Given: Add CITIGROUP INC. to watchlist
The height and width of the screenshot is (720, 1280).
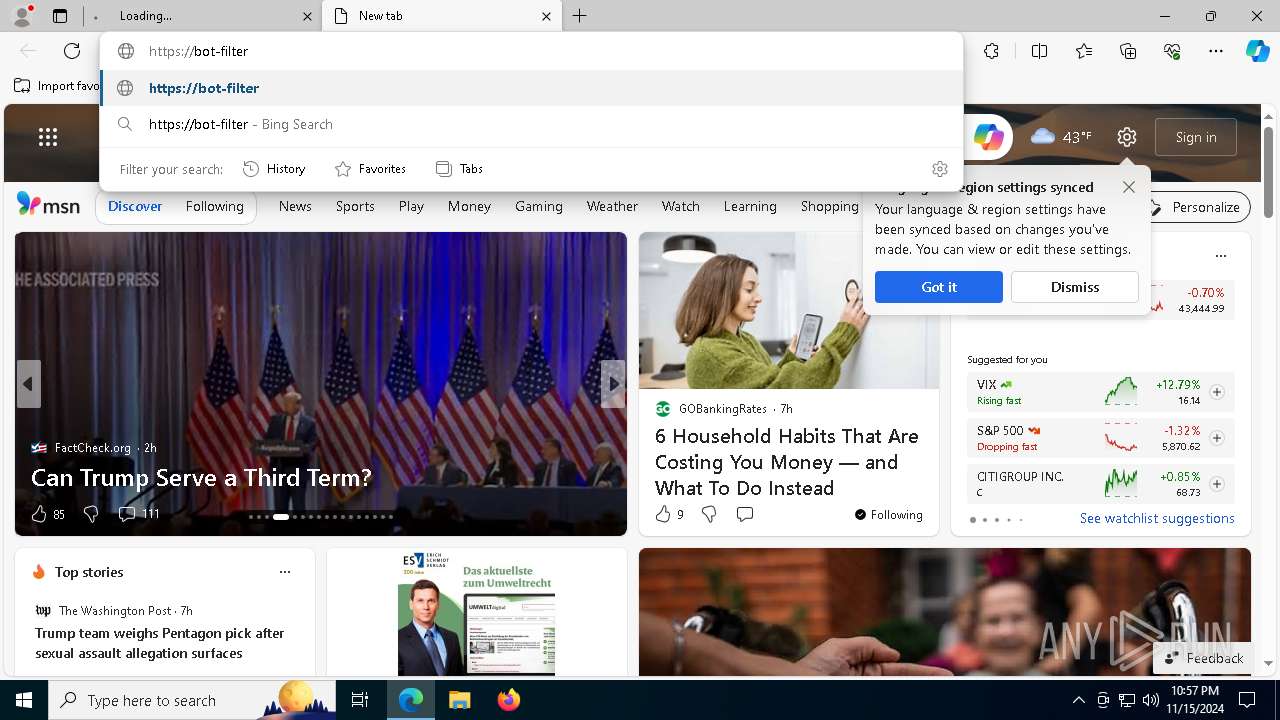Looking at the screenshot, I should [x=1217, y=484].
